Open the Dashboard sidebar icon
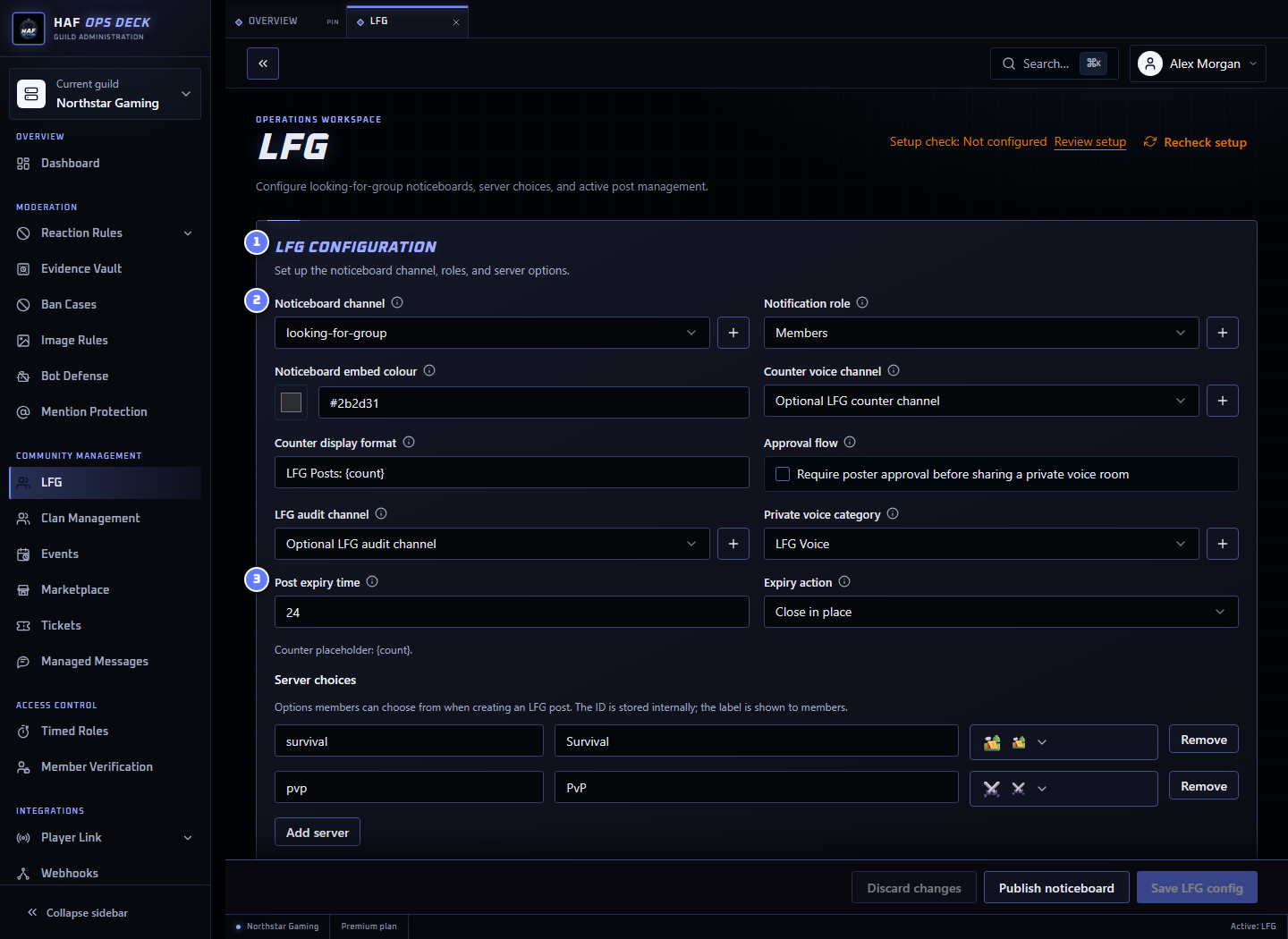The height and width of the screenshot is (939, 1288). (23, 164)
